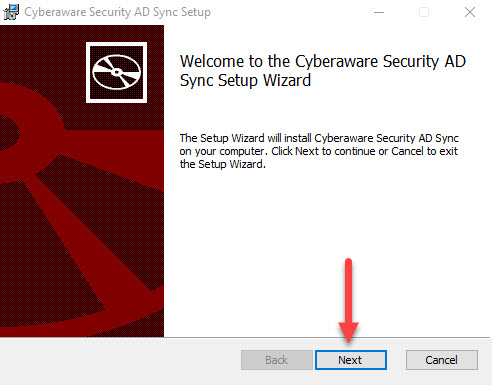Click the white disc logo in the red banner
Image resolution: width=492 pixels, height=385 pixels.
coord(116,72)
